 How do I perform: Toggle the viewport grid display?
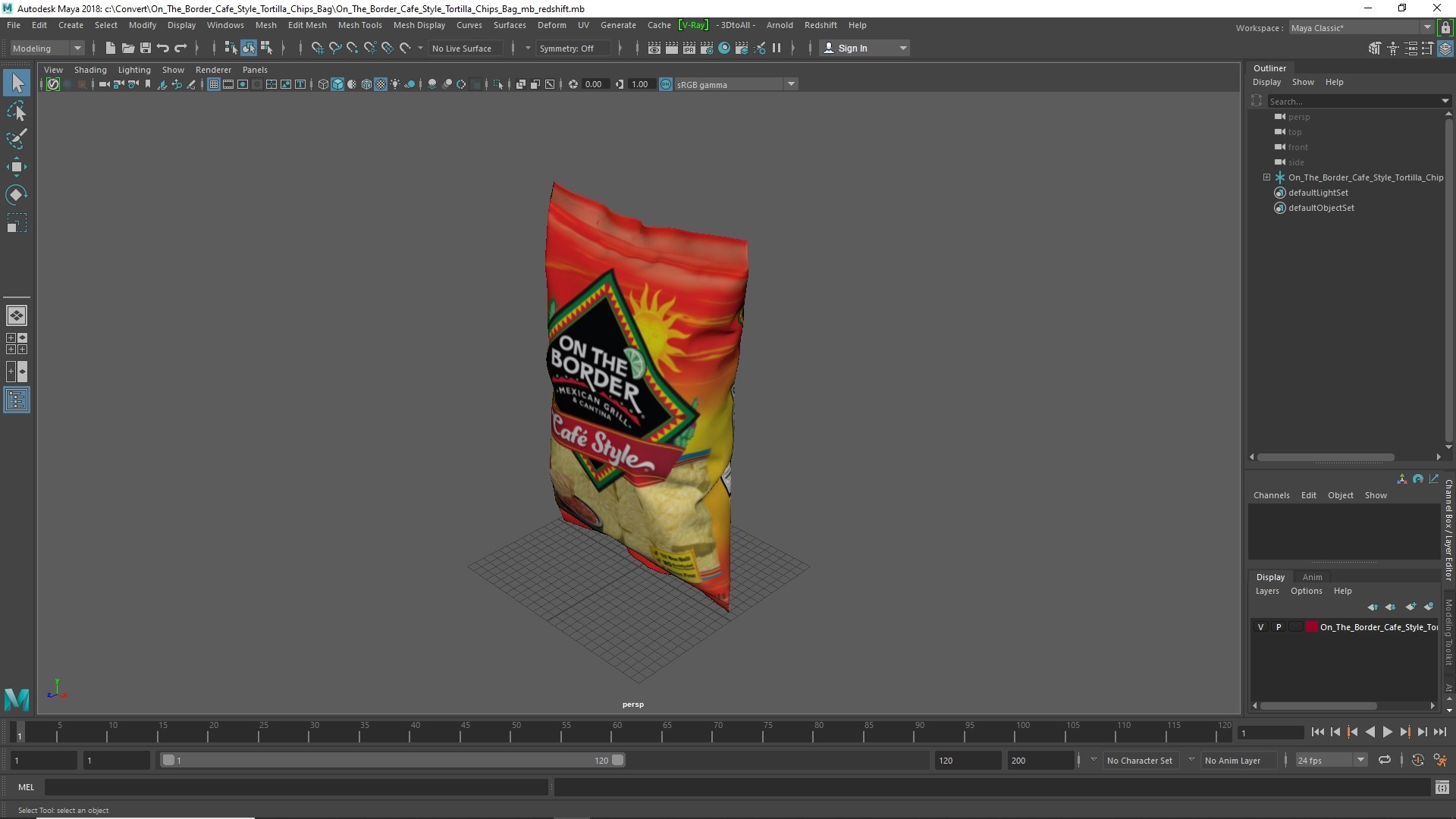coord(214,84)
